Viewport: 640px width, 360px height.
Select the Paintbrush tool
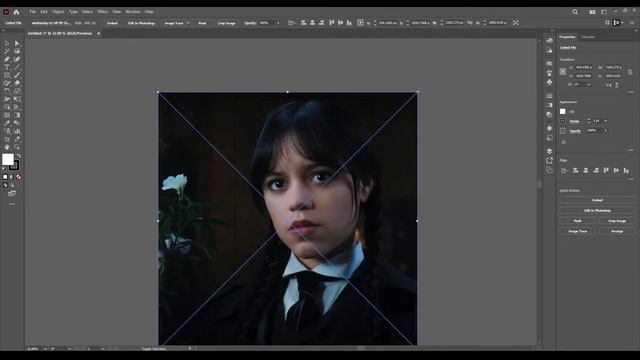[x=17, y=75]
